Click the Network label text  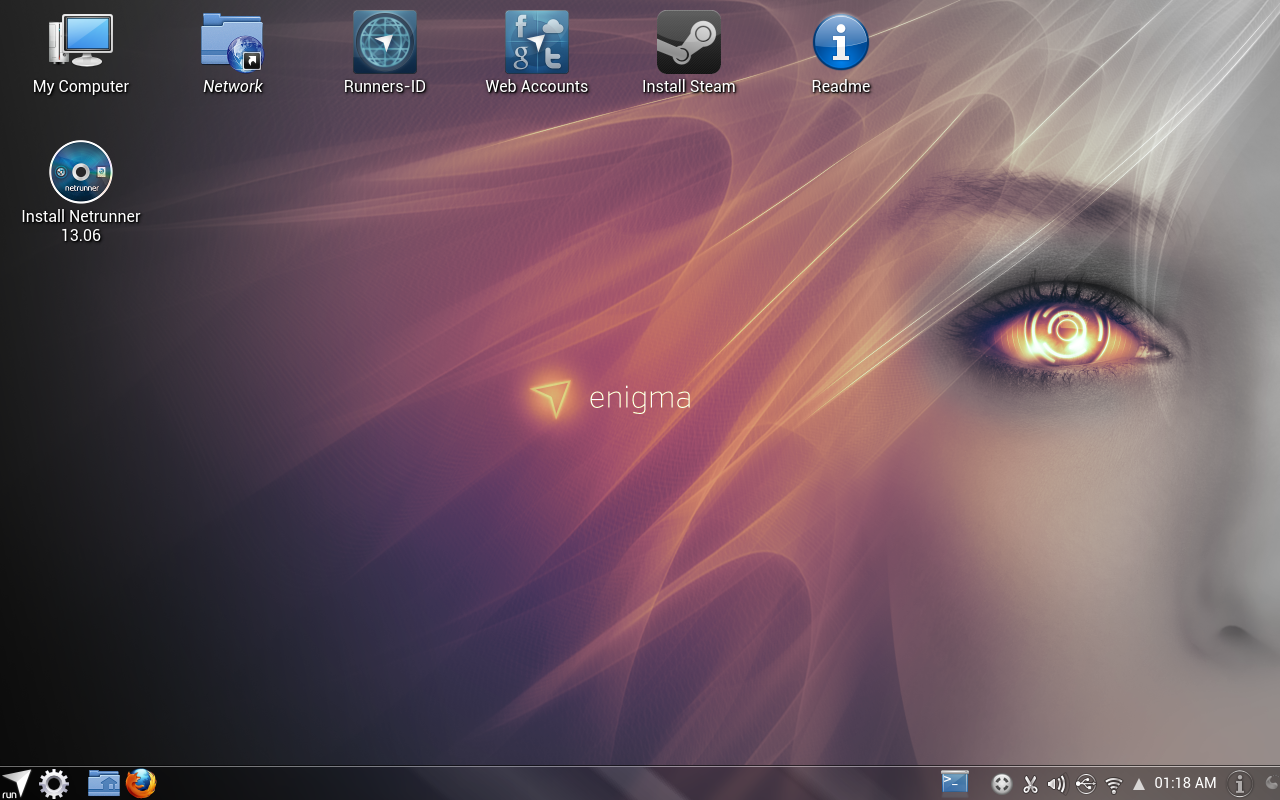pos(233,87)
